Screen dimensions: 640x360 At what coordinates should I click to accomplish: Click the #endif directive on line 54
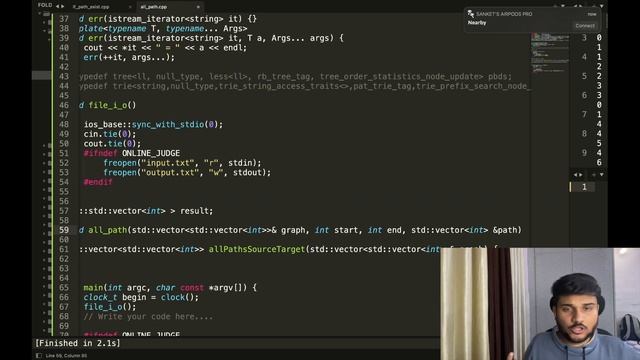(98, 182)
